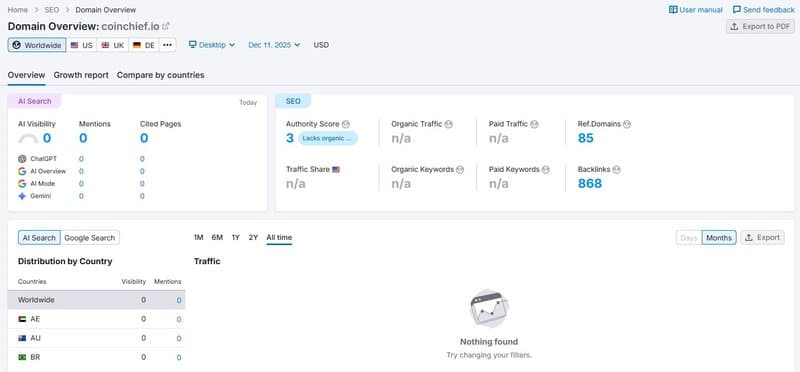
Task: Switch database to US
Action: [x=82, y=45]
